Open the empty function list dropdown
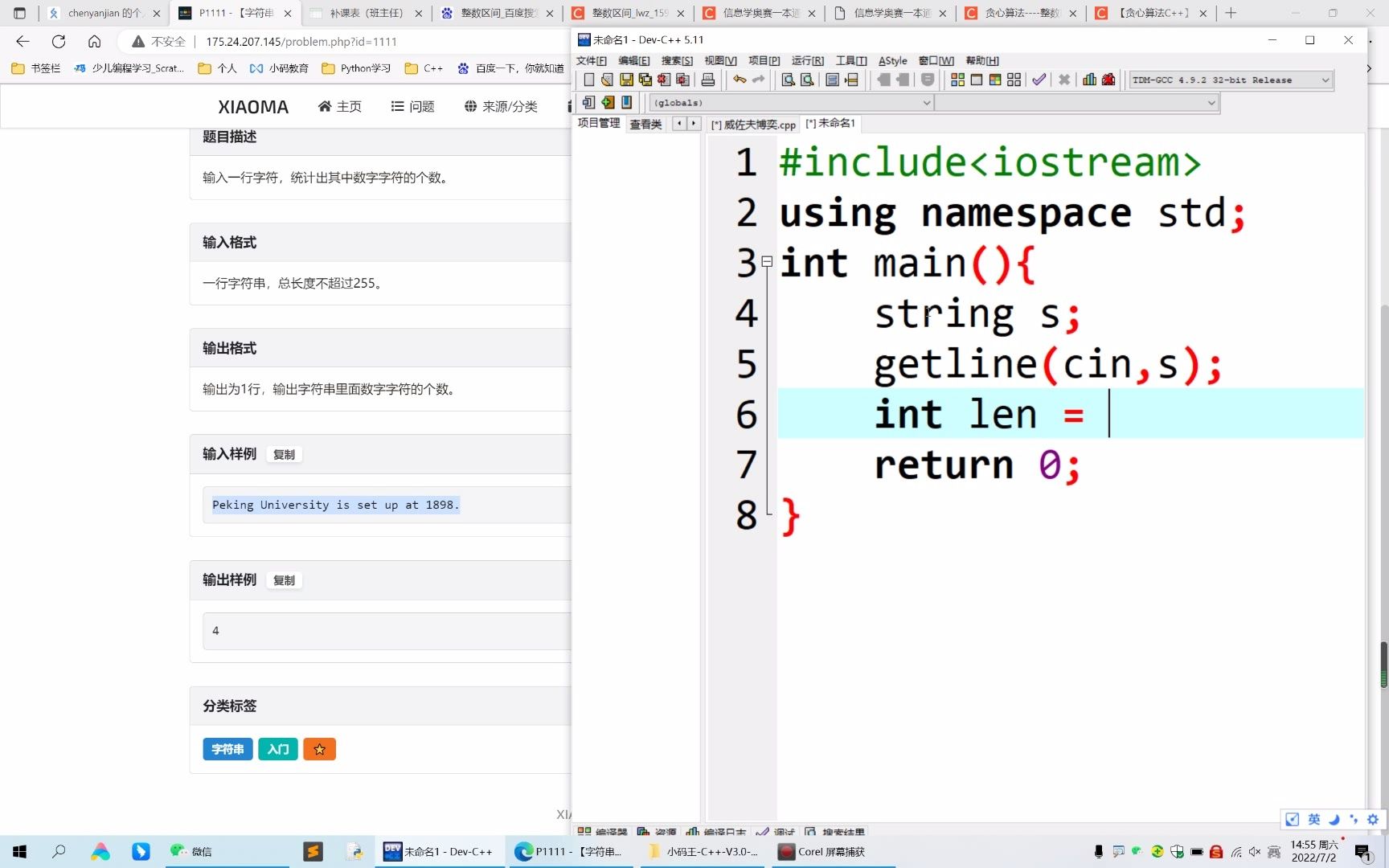 click(x=1076, y=103)
